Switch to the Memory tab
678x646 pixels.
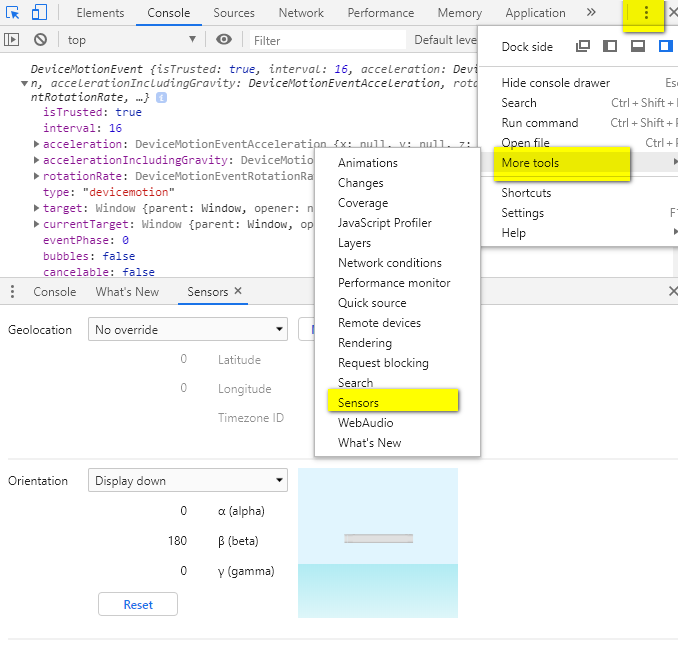(460, 13)
